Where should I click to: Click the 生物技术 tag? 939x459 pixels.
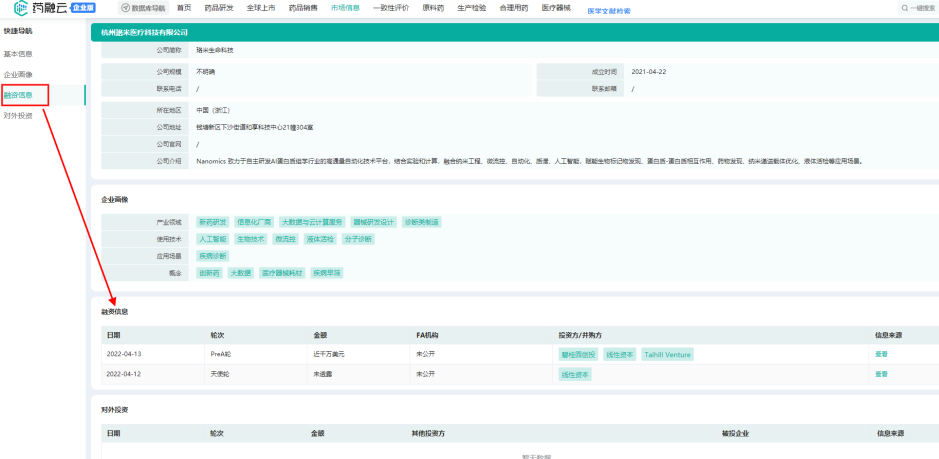tap(251, 238)
